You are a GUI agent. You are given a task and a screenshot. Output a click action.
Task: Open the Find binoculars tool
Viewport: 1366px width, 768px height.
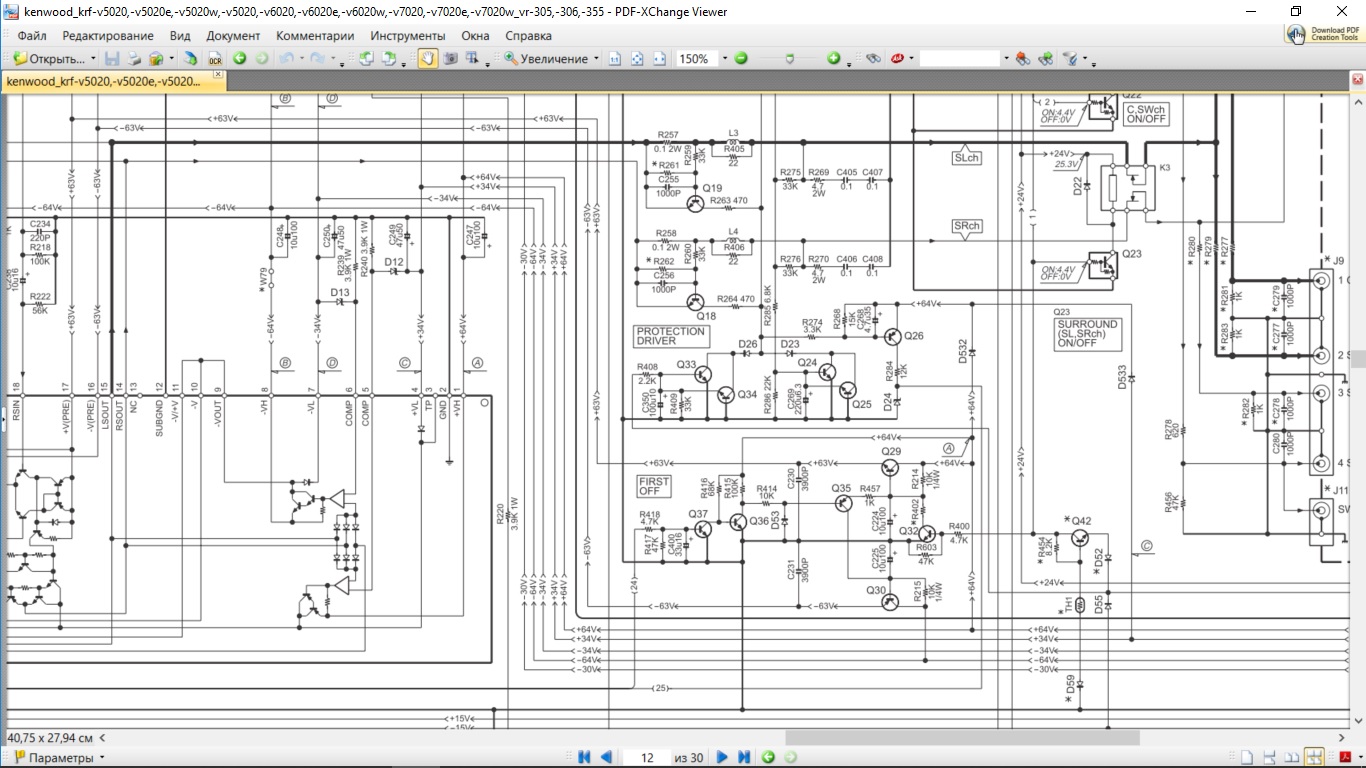pos(873,59)
